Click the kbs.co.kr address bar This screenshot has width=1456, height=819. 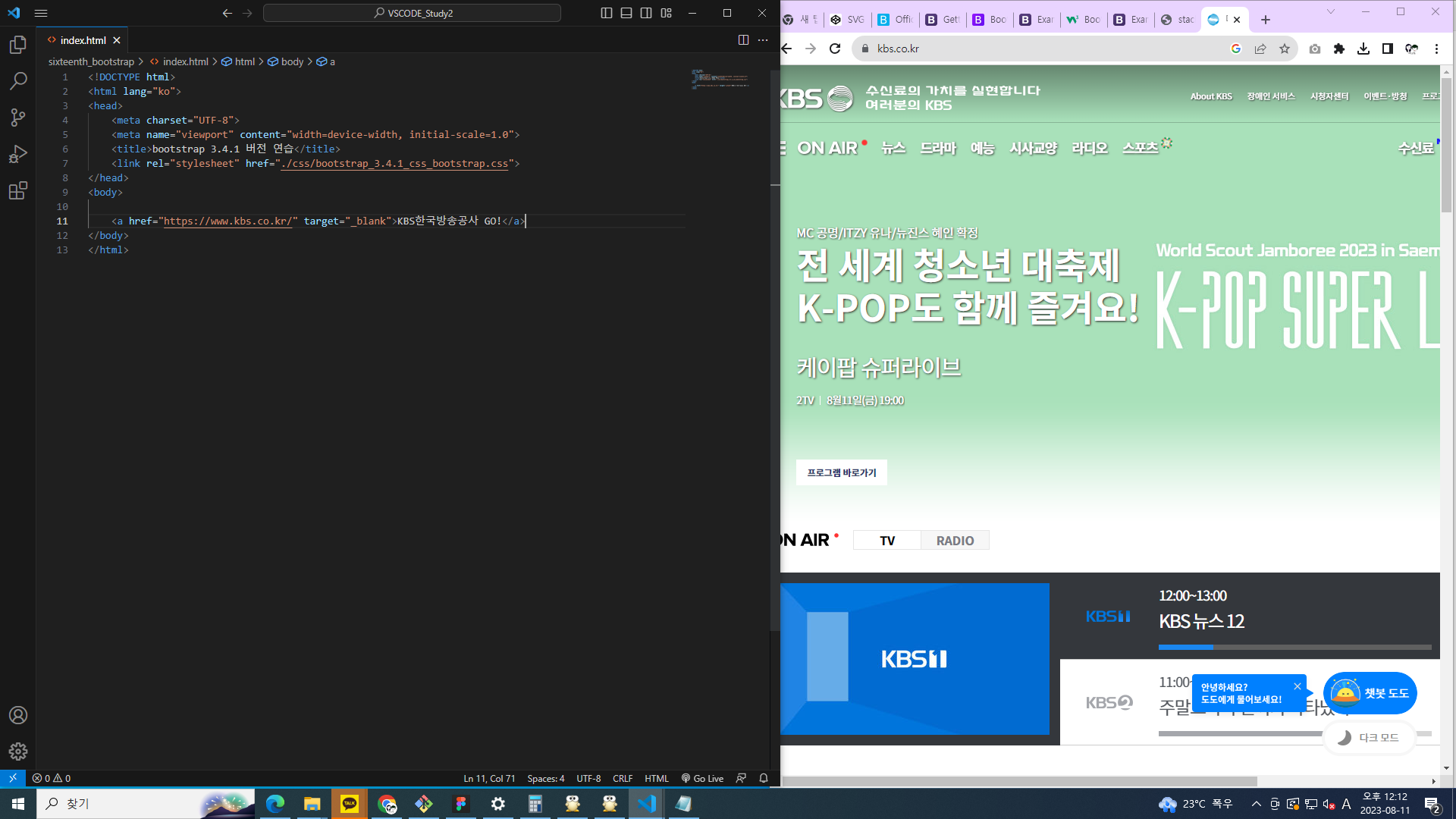pyautogui.click(x=1046, y=49)
